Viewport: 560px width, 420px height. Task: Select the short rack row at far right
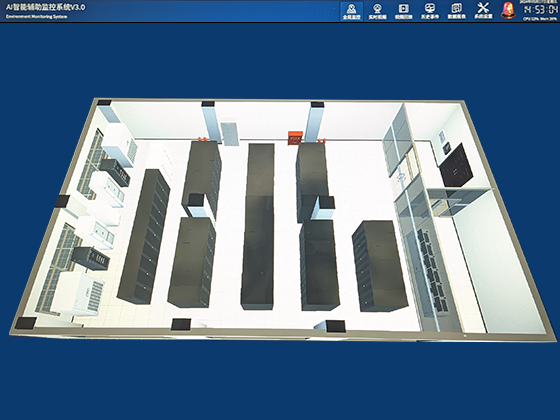point(379,266)
